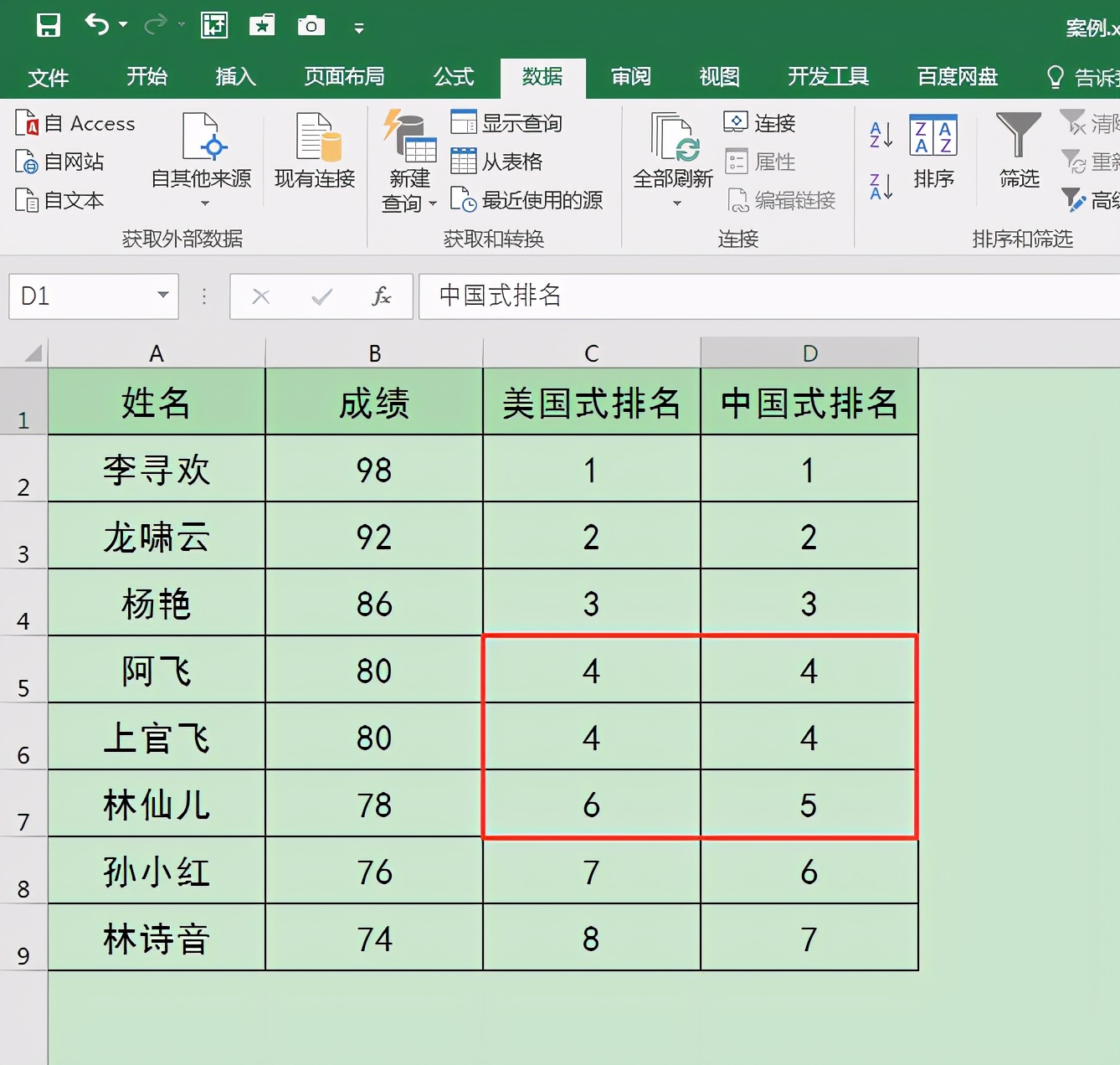Select column A header
Image resolution: width=1120 pixels, height=1065 pixels.
(x=157, y=352)
